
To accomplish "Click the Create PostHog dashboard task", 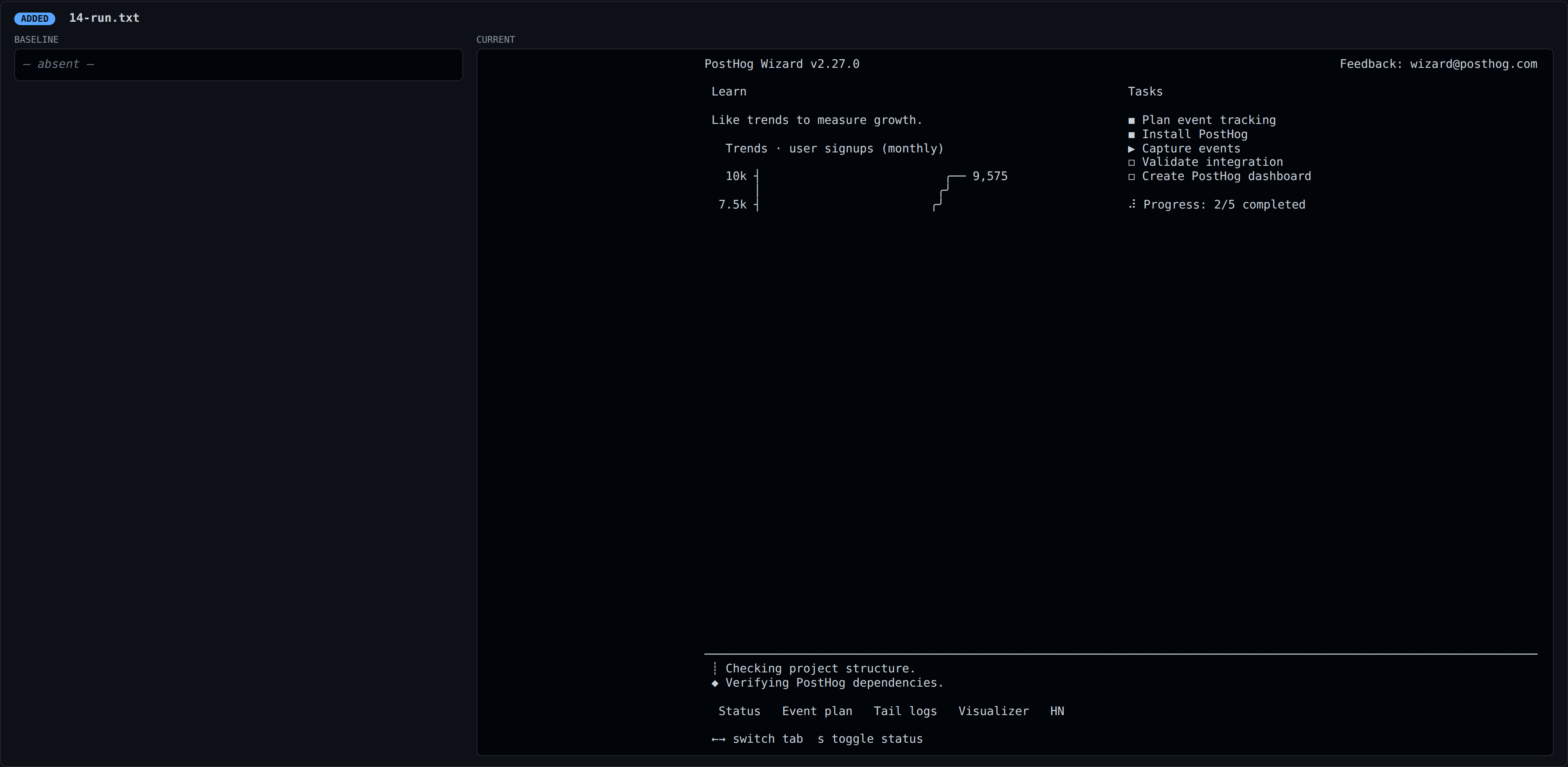I will pyautogui.click(x=1226, y=176).
